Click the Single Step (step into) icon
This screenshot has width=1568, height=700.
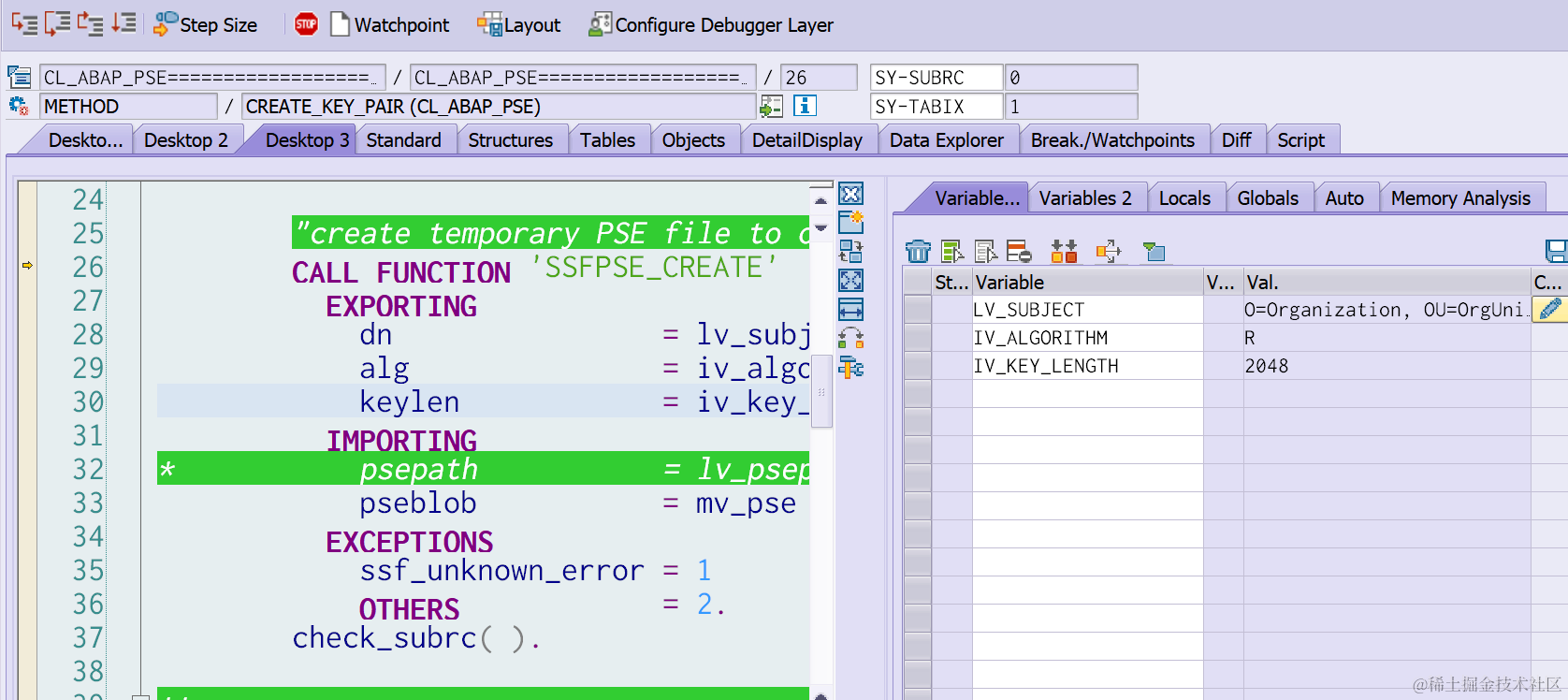[x=24, y=24]
